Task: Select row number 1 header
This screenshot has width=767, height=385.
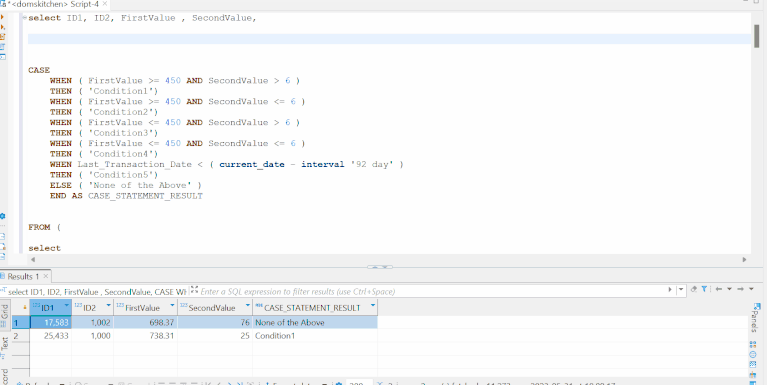Action: pos(20,322)
